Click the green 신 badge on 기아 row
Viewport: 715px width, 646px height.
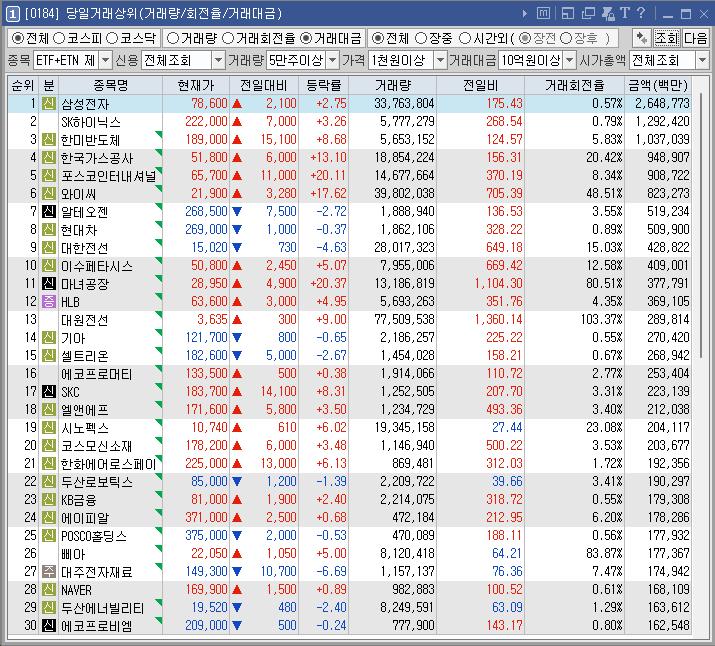point(48,337)
